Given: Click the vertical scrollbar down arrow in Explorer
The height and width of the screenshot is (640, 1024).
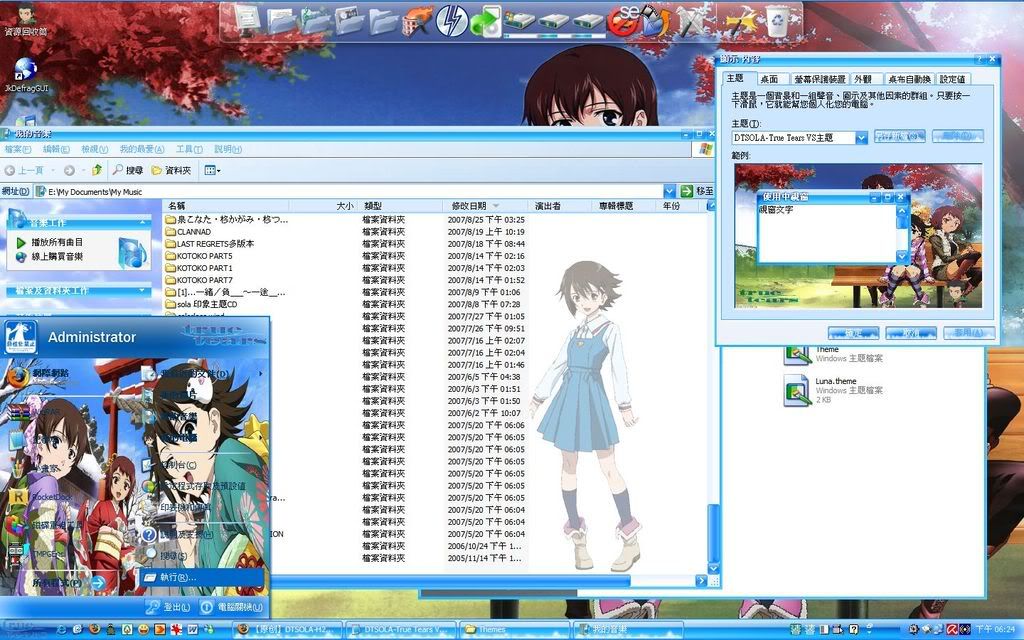Looking at the screenshot, I should [714, 568].
